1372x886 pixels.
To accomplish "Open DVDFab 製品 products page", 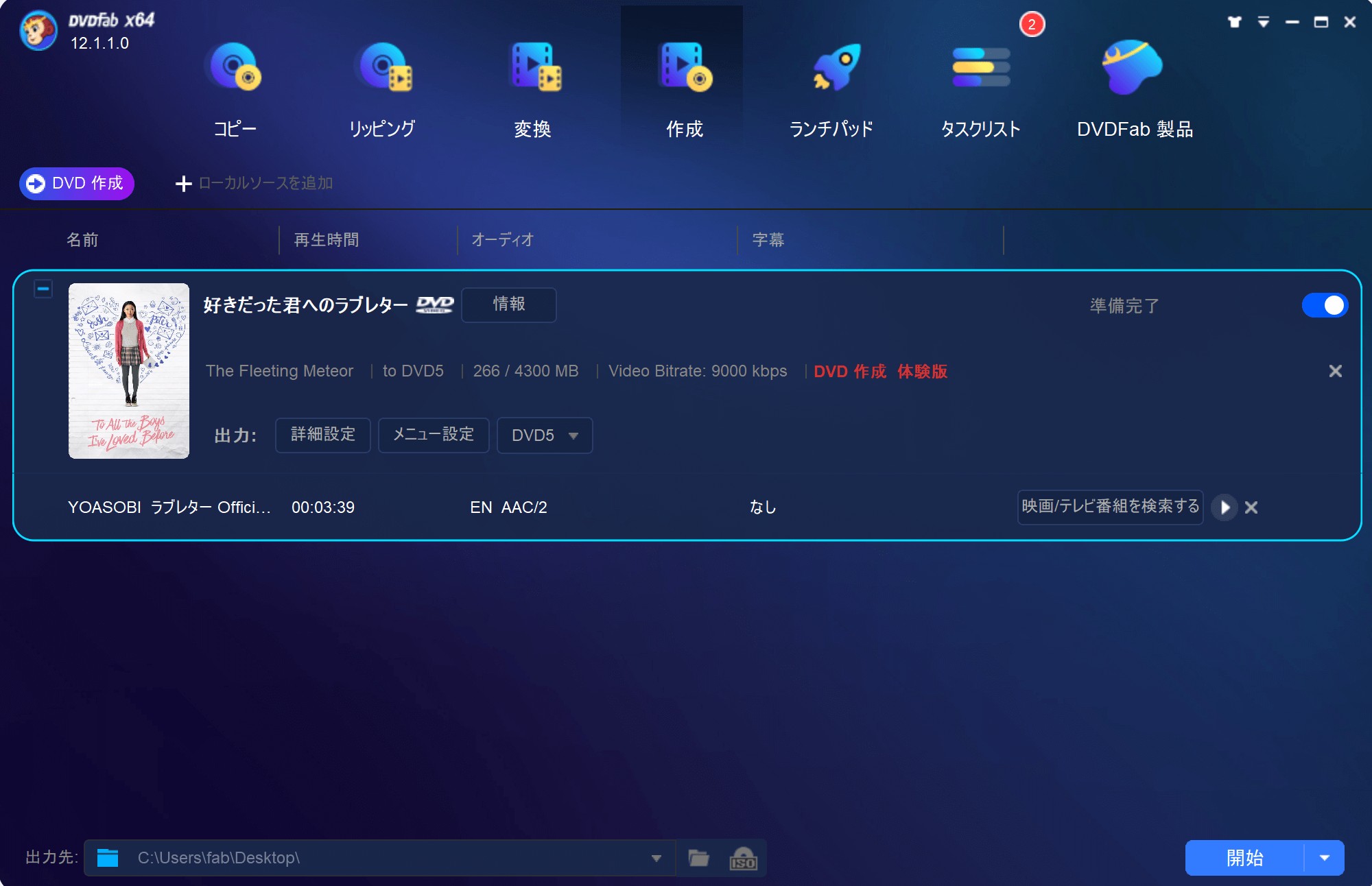I will coord(1135,90).
